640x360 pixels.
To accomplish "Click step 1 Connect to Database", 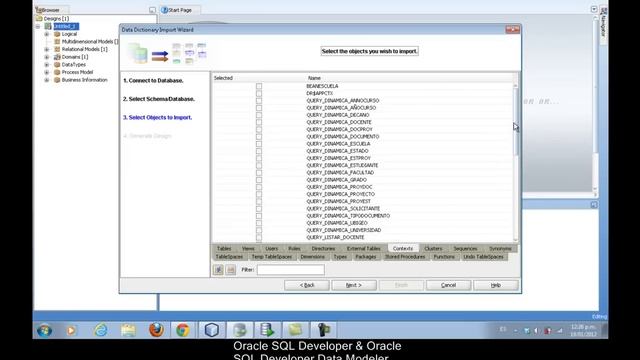I will [x=153, y=81].
